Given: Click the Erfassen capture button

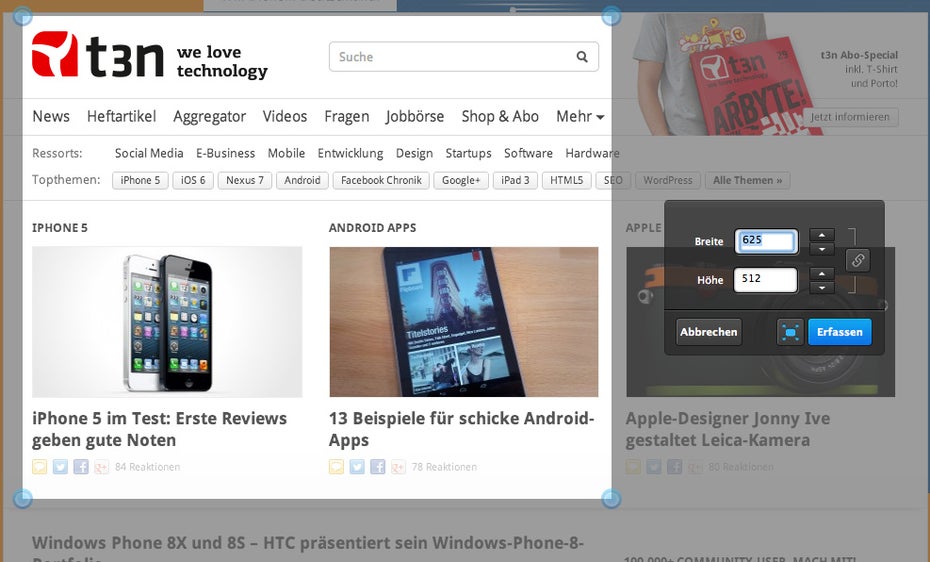Looking at the screenshot, I should coord(840,332).
